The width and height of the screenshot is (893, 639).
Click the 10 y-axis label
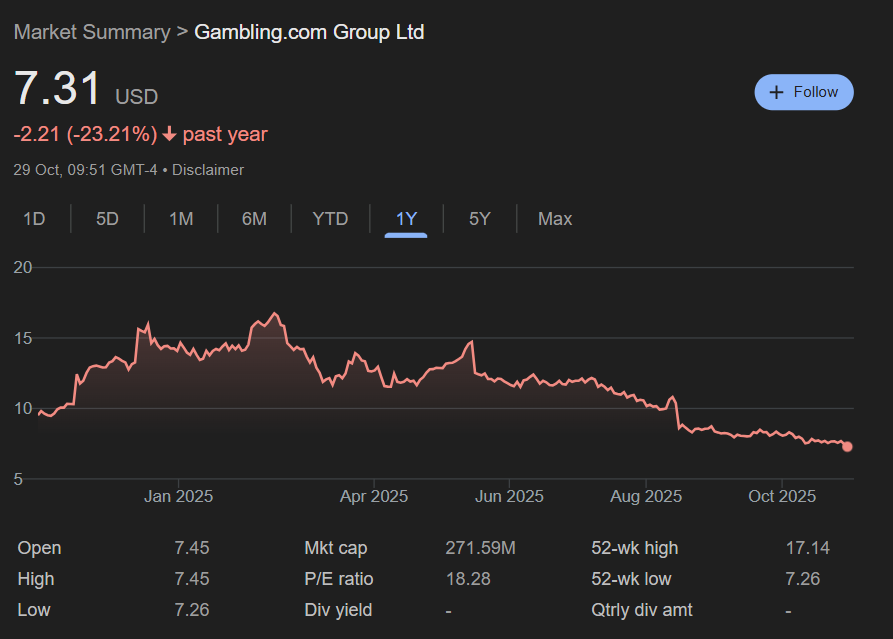[23, 408]
